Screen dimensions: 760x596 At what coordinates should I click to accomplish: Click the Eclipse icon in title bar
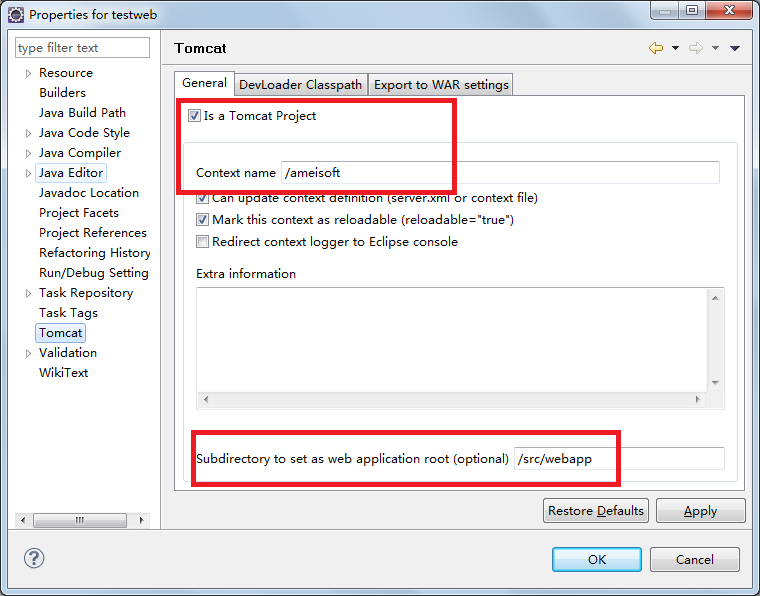tap(16, 15)
